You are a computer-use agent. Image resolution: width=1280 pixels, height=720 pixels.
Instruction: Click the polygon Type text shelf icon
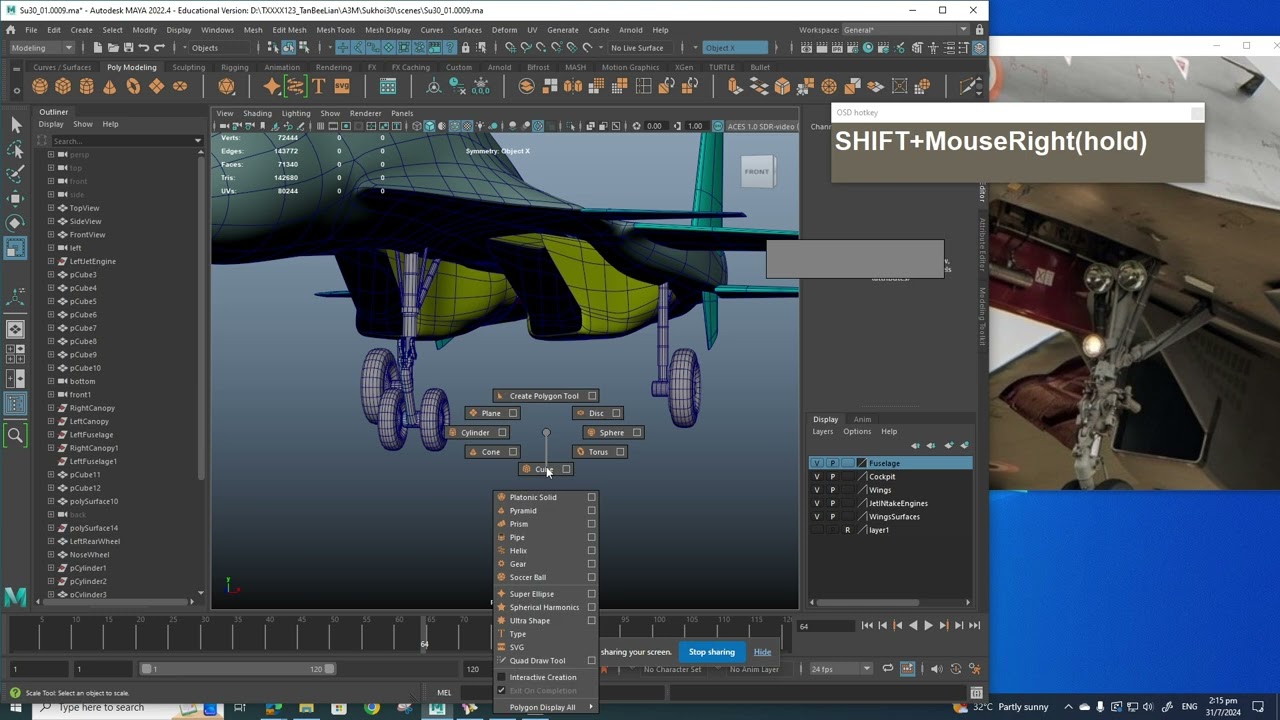319,86
